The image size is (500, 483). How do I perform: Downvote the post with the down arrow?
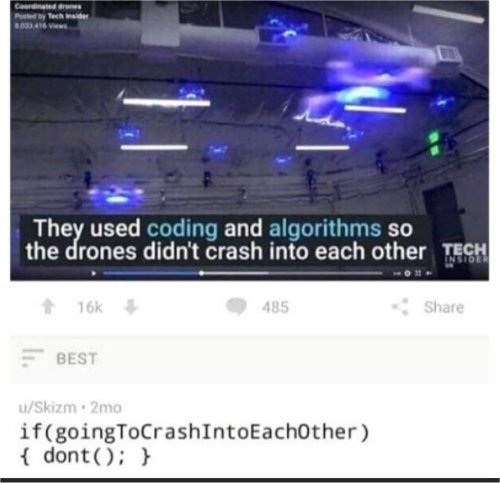click(131, 307)
